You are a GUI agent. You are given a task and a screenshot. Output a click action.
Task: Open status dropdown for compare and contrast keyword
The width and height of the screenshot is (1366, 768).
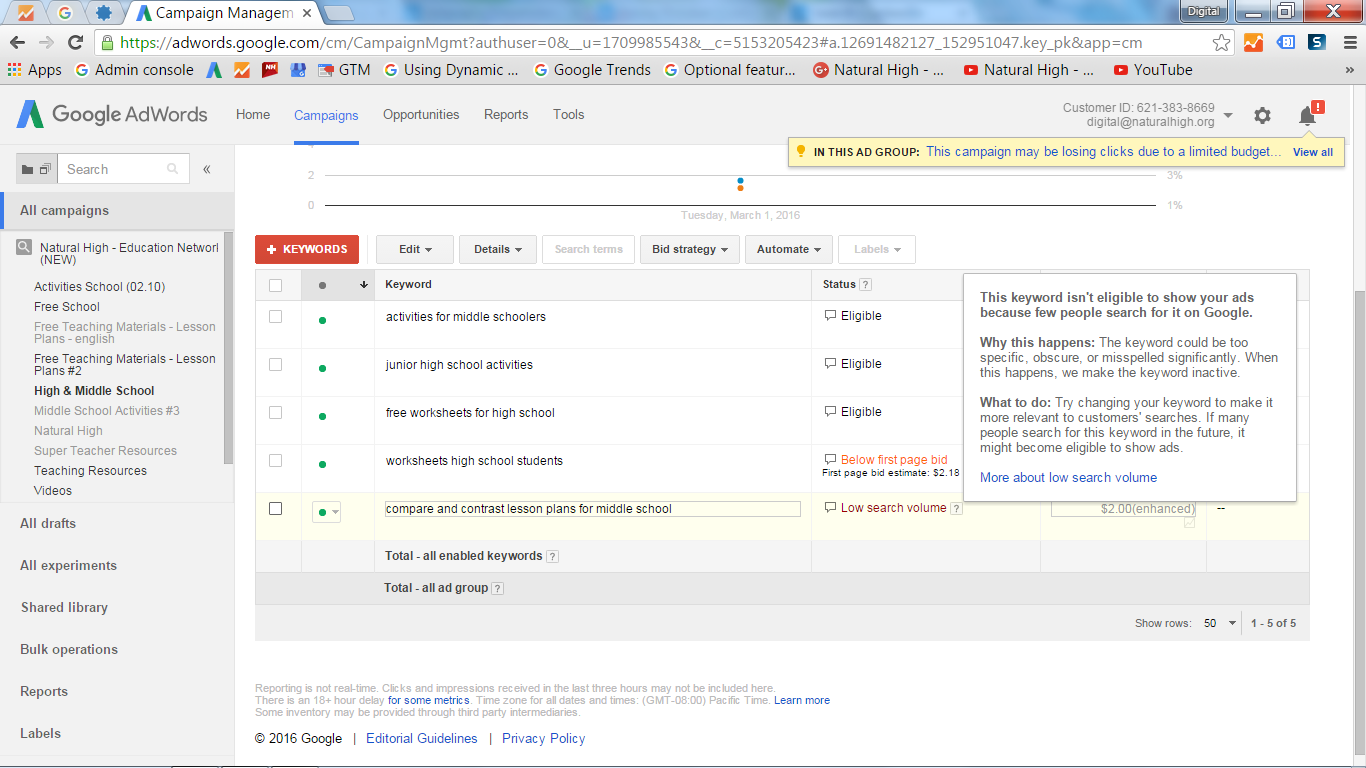327,512
